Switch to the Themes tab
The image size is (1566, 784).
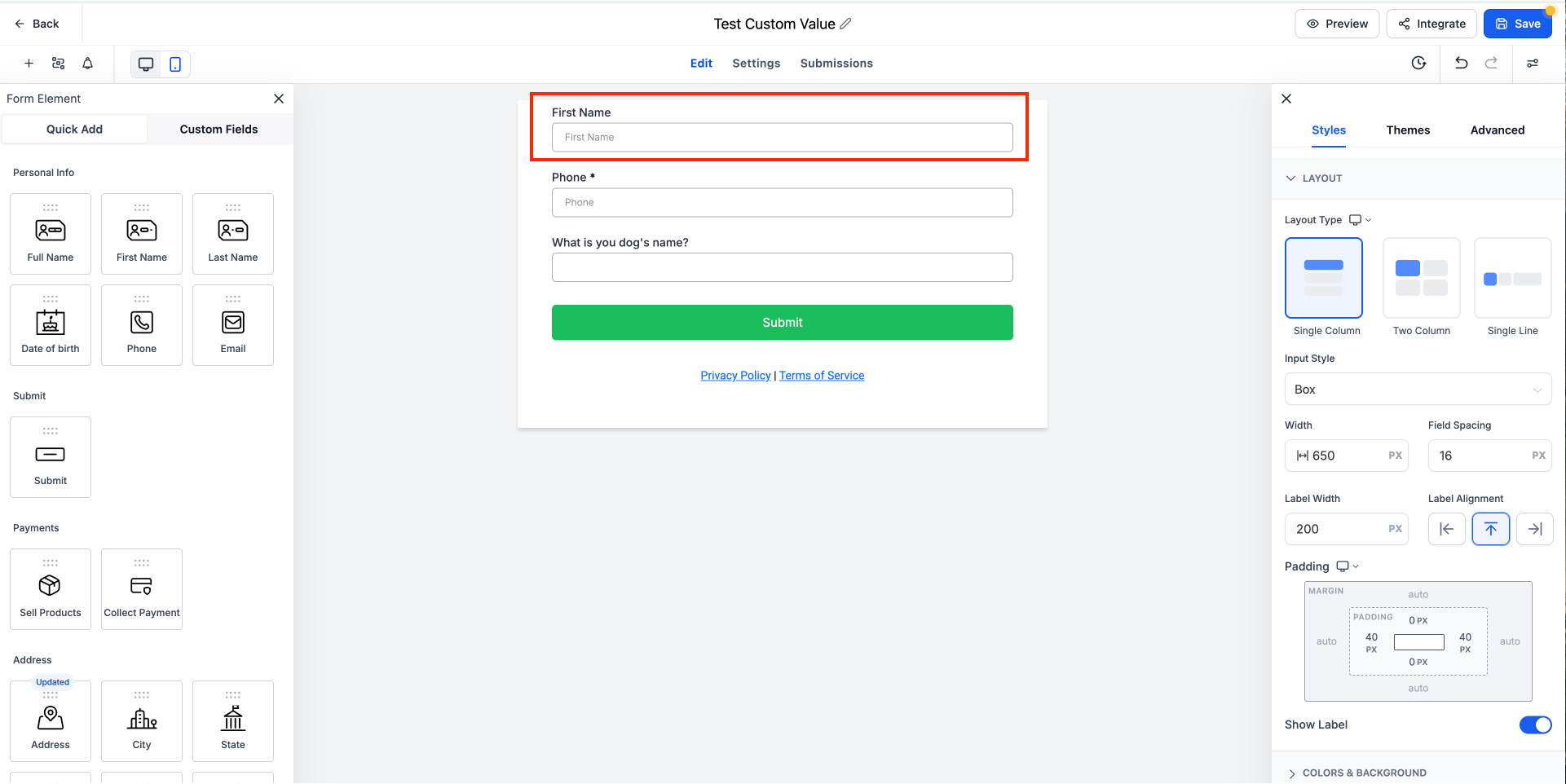[1408, 130]
